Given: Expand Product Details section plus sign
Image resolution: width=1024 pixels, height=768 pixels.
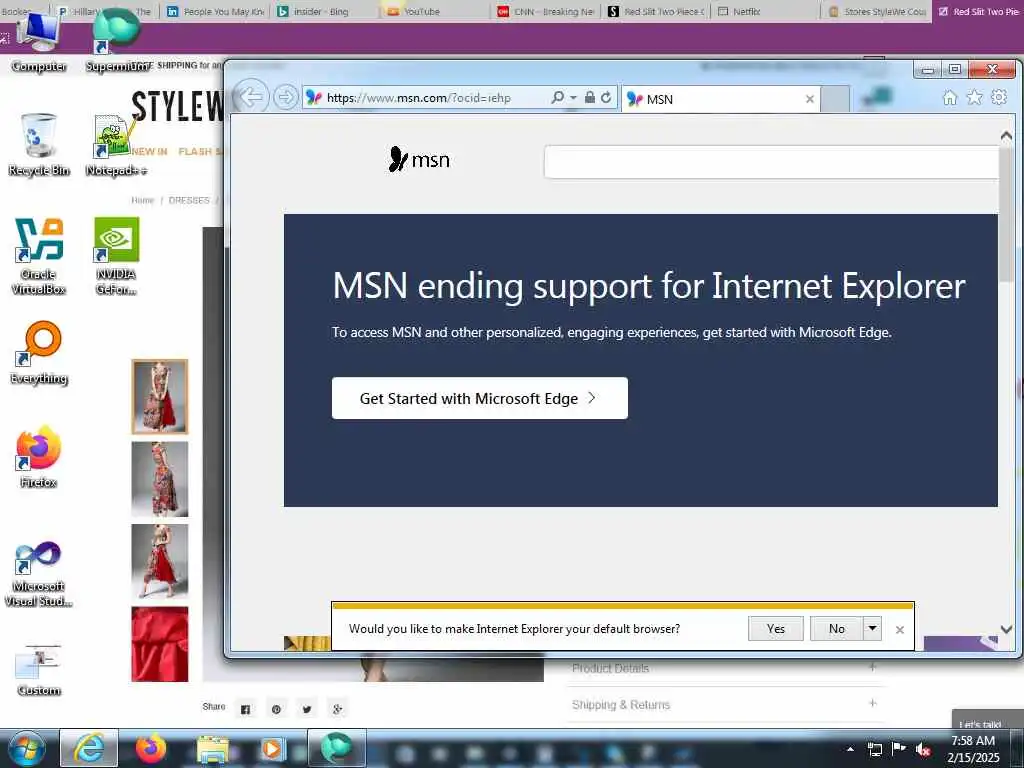Looking at the screenshot, I should click(872, 667).
